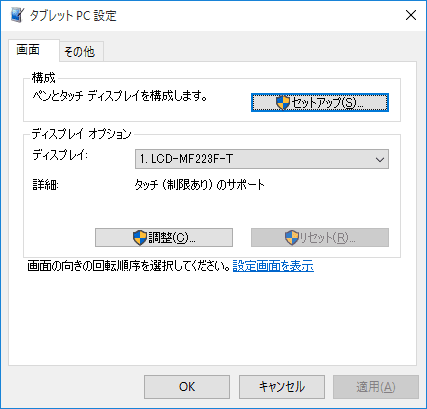Click the リセット(R)... button
Viewport: 427px width, 409px height.
pyautogui.click(x=320, y=238)
